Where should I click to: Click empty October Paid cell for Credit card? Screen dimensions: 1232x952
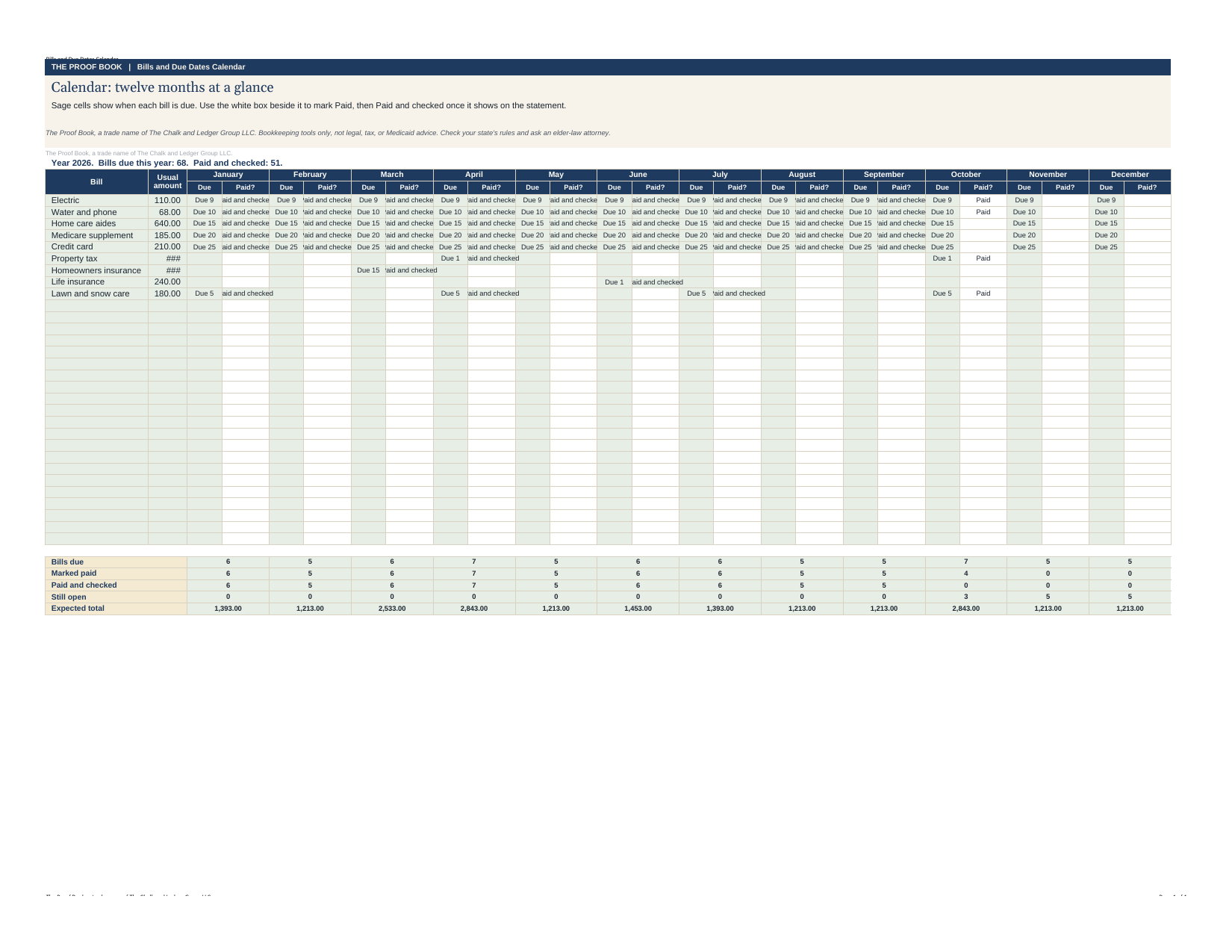(983, 246)
